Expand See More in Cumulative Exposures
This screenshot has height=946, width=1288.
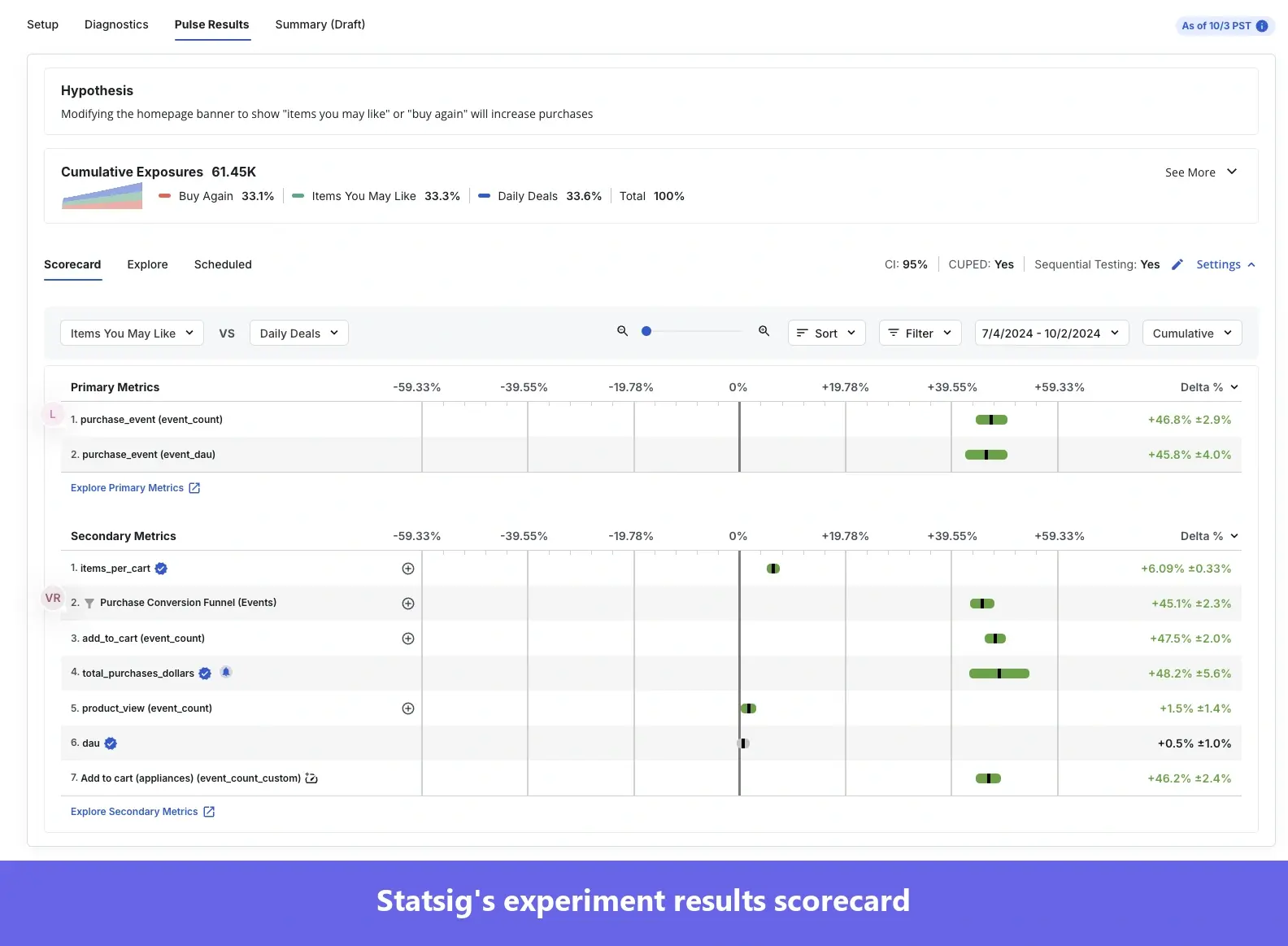coord(1201,172)
